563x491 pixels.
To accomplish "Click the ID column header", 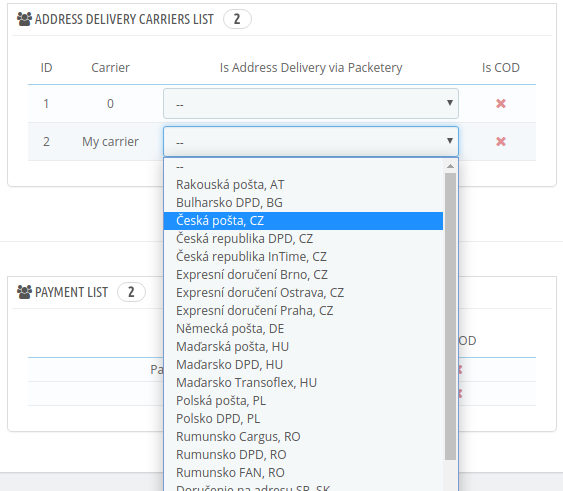I will (46, 68).
